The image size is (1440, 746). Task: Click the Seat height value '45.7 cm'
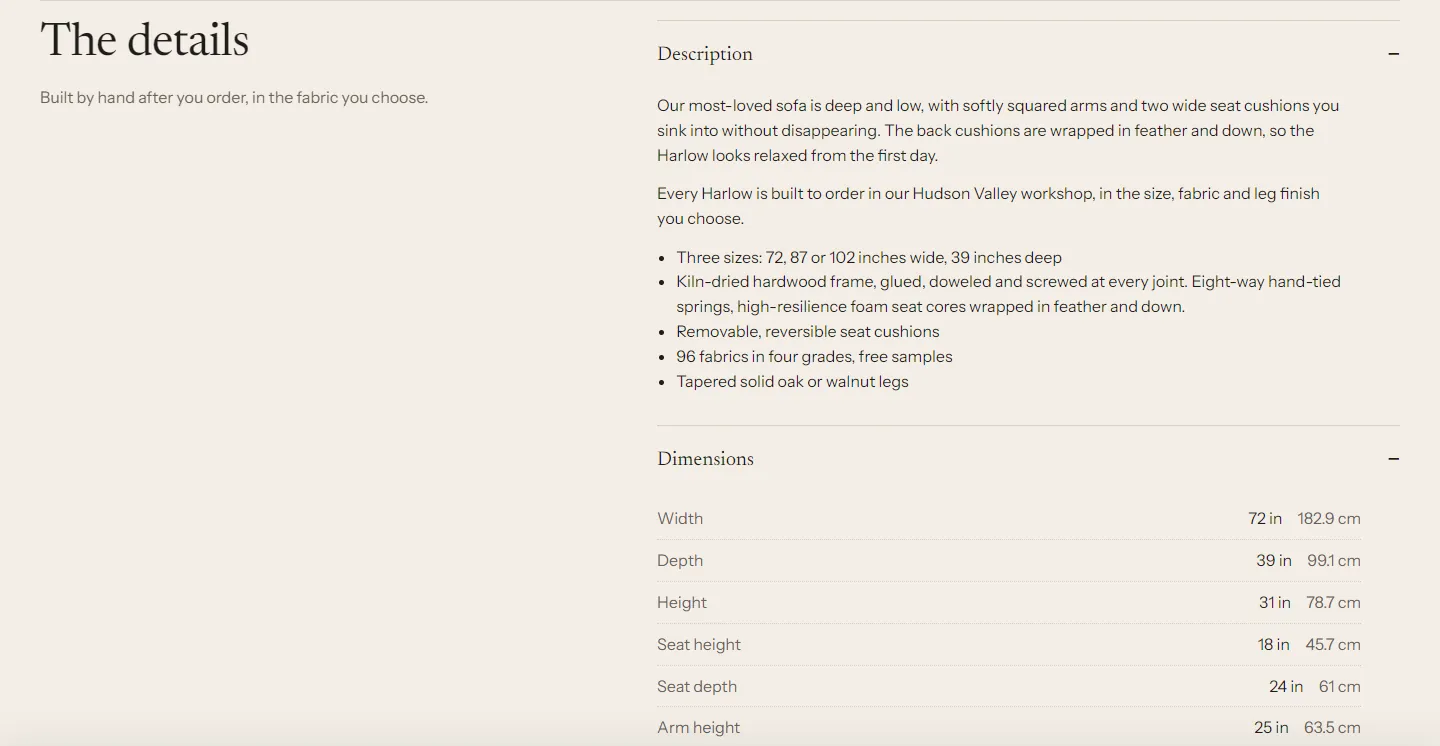pos(1333,644)
